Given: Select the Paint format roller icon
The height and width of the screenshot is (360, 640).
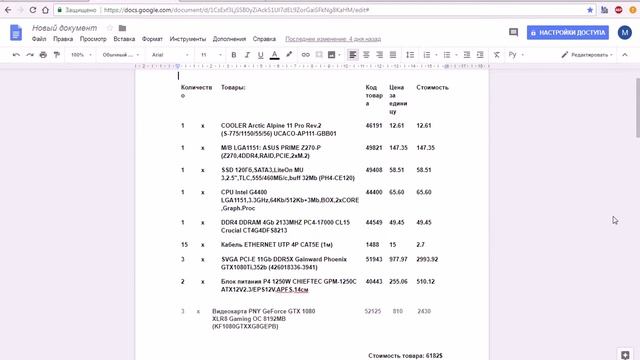Looking at the screenshot, I should (x=56, y=55).
